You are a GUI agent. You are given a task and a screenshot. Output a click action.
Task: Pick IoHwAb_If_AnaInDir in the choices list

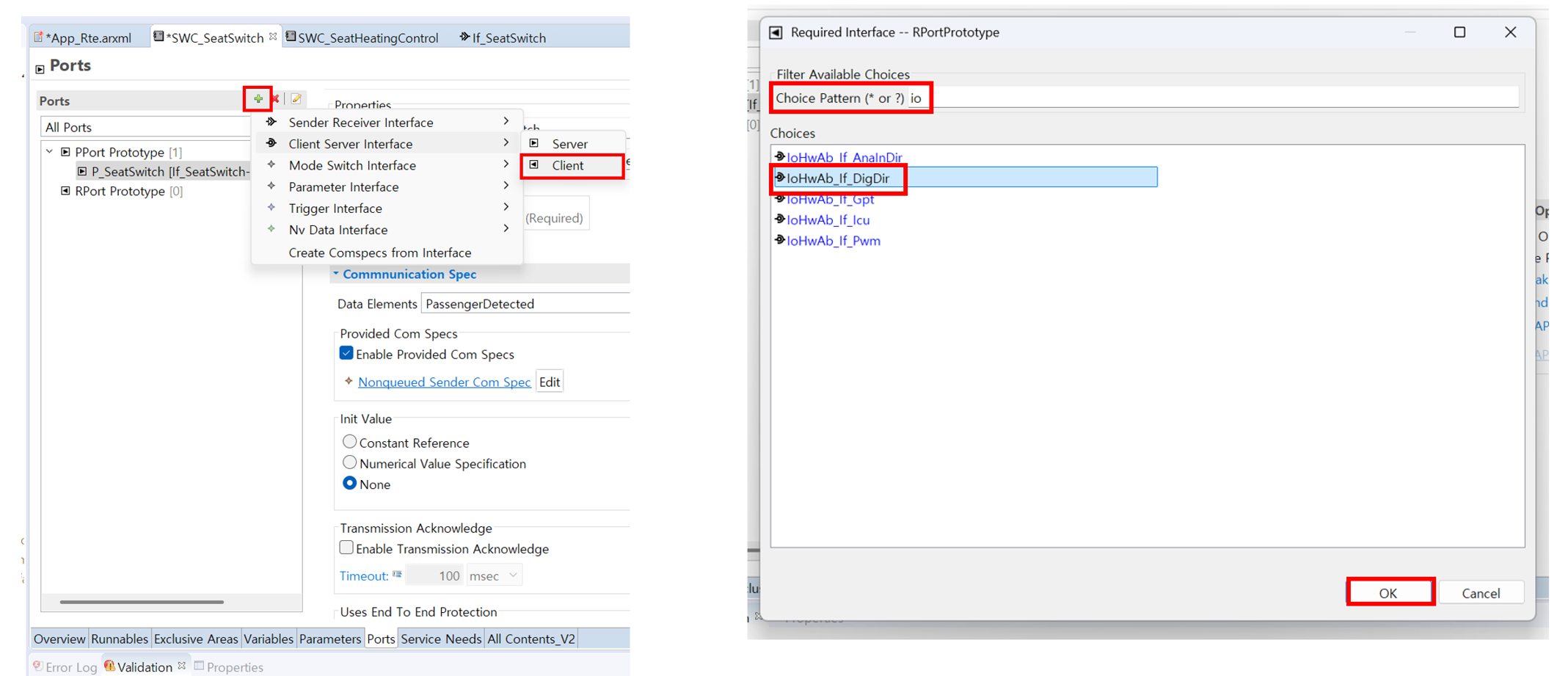[x=844, y=158]
